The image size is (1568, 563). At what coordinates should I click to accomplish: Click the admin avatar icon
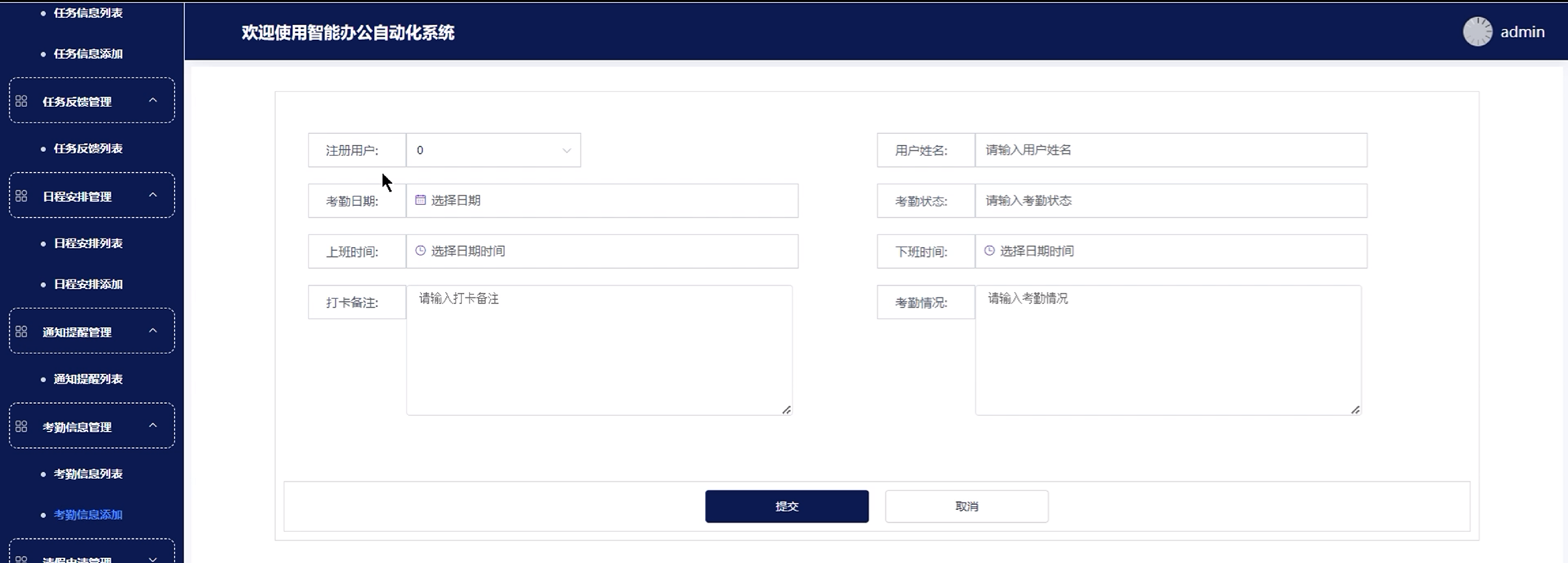click(x=1477, y=32)
